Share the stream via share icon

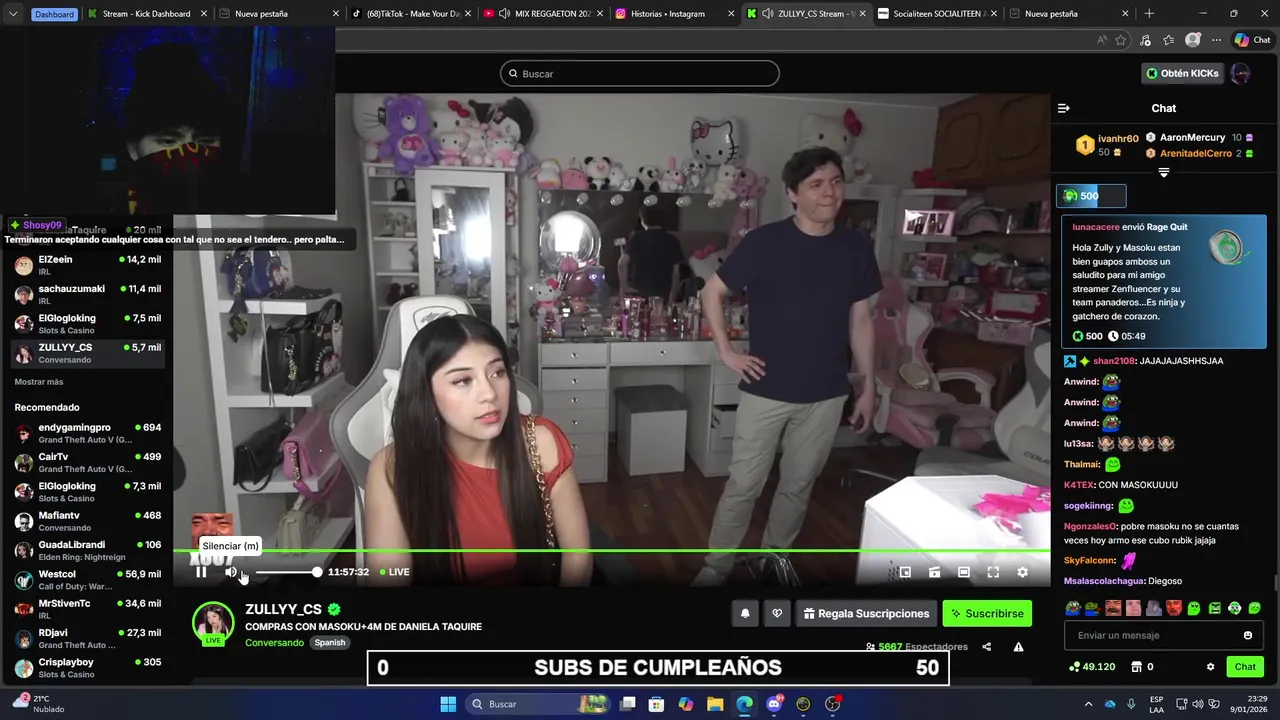coord(987,647)
